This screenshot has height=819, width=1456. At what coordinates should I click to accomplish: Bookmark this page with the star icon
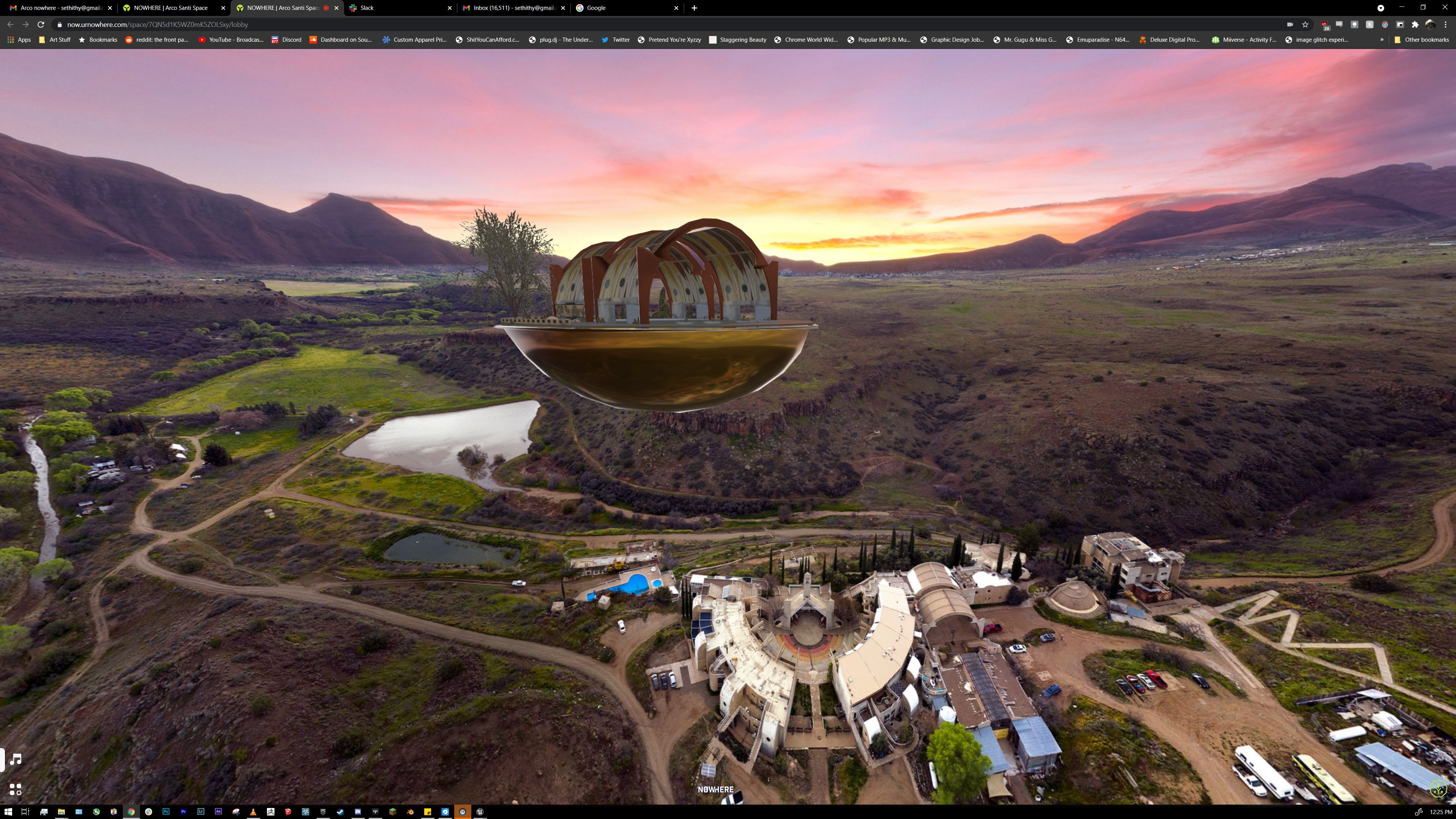point(1305,24)
